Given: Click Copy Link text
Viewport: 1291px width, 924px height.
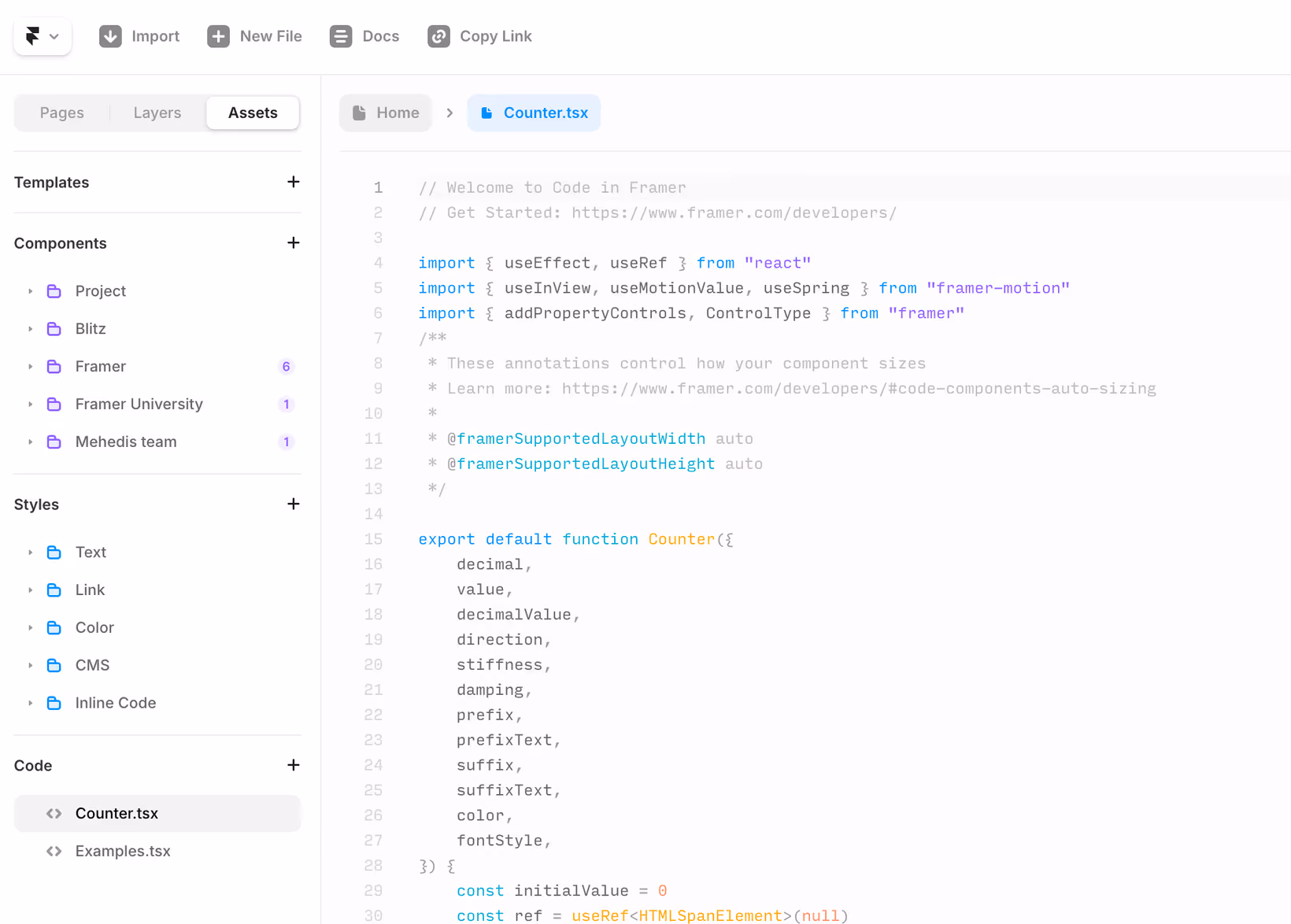Looking at the screenshot, I should [x=496, y=36].
